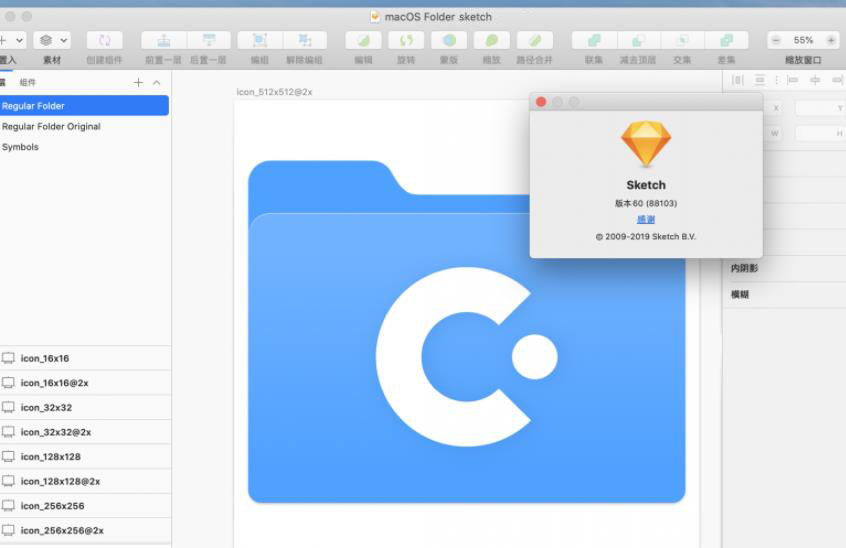This screenshot has width=846, height=548.
Task: Open the Insert (置入) dropdown arrow
Action: point(19,40)
